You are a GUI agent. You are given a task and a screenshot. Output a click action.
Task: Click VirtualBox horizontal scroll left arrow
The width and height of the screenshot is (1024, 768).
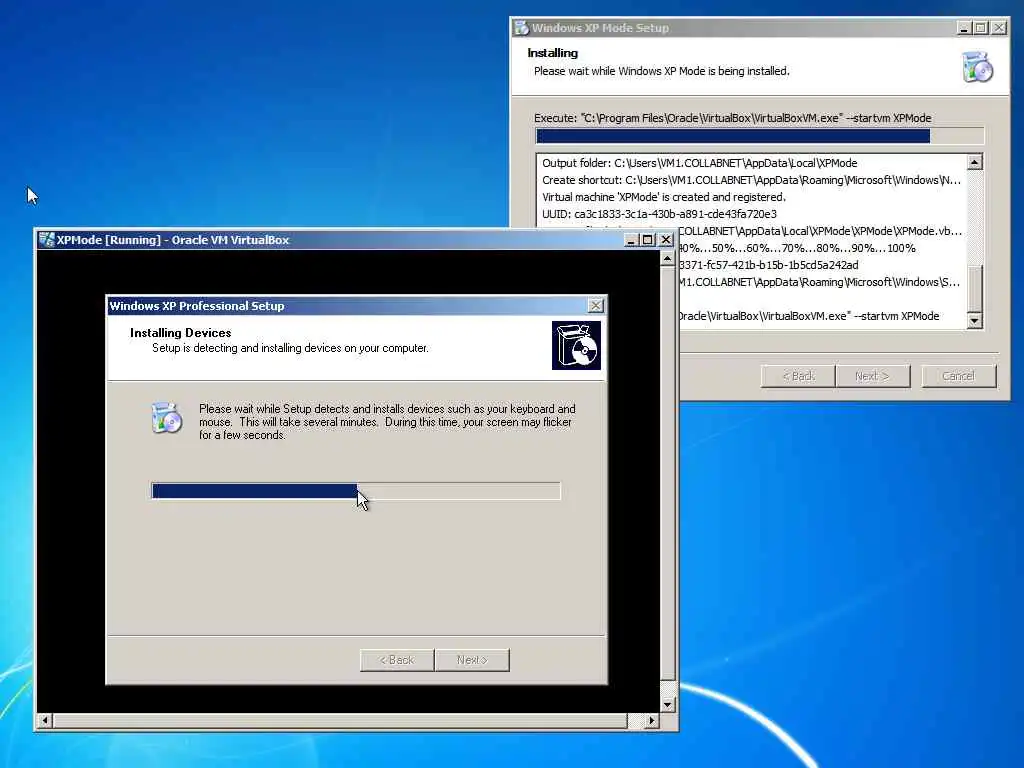44,720
